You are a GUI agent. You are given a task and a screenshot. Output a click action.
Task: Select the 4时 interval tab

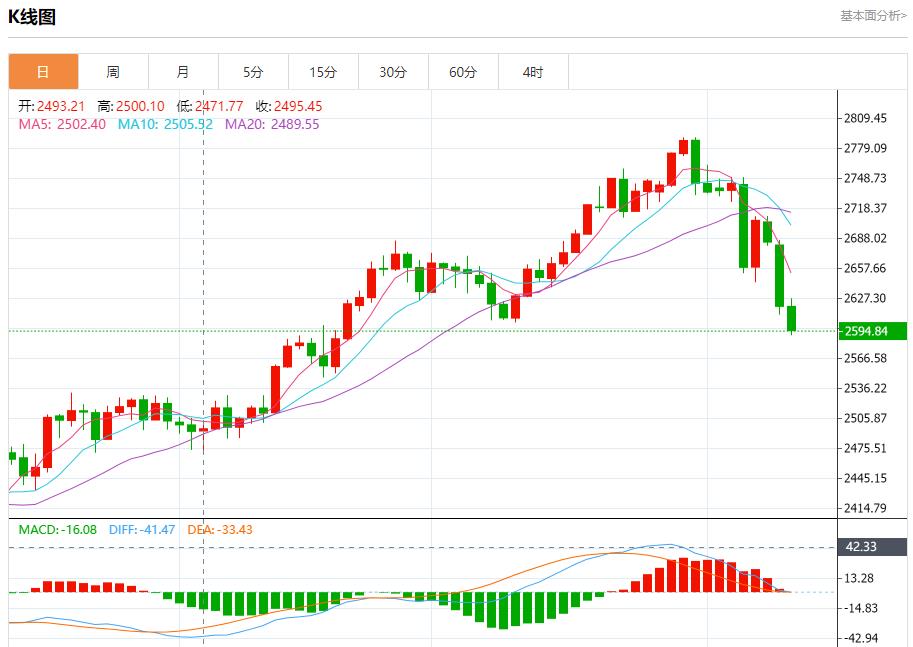533,72
